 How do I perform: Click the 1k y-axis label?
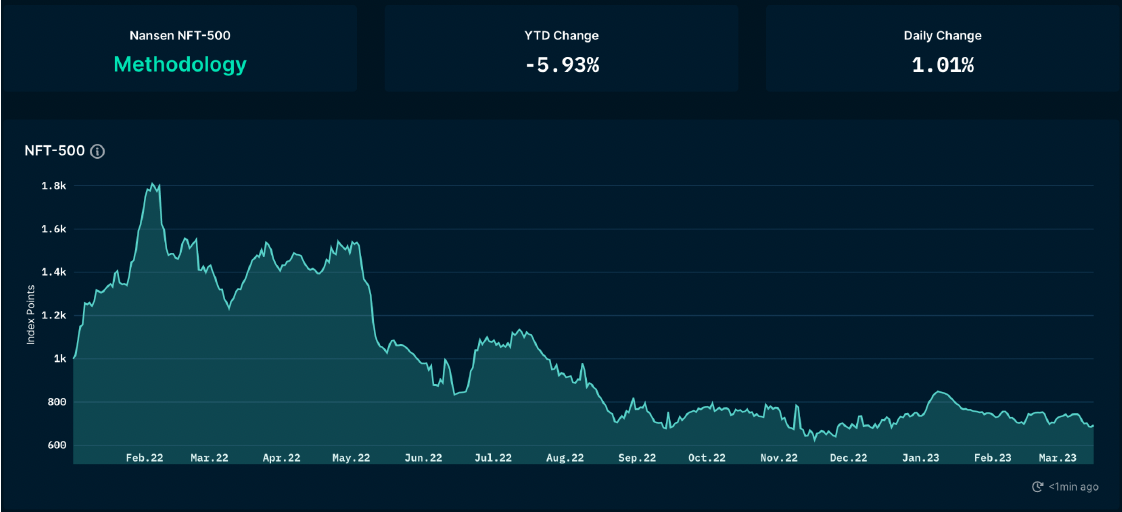tap(60, 359)
